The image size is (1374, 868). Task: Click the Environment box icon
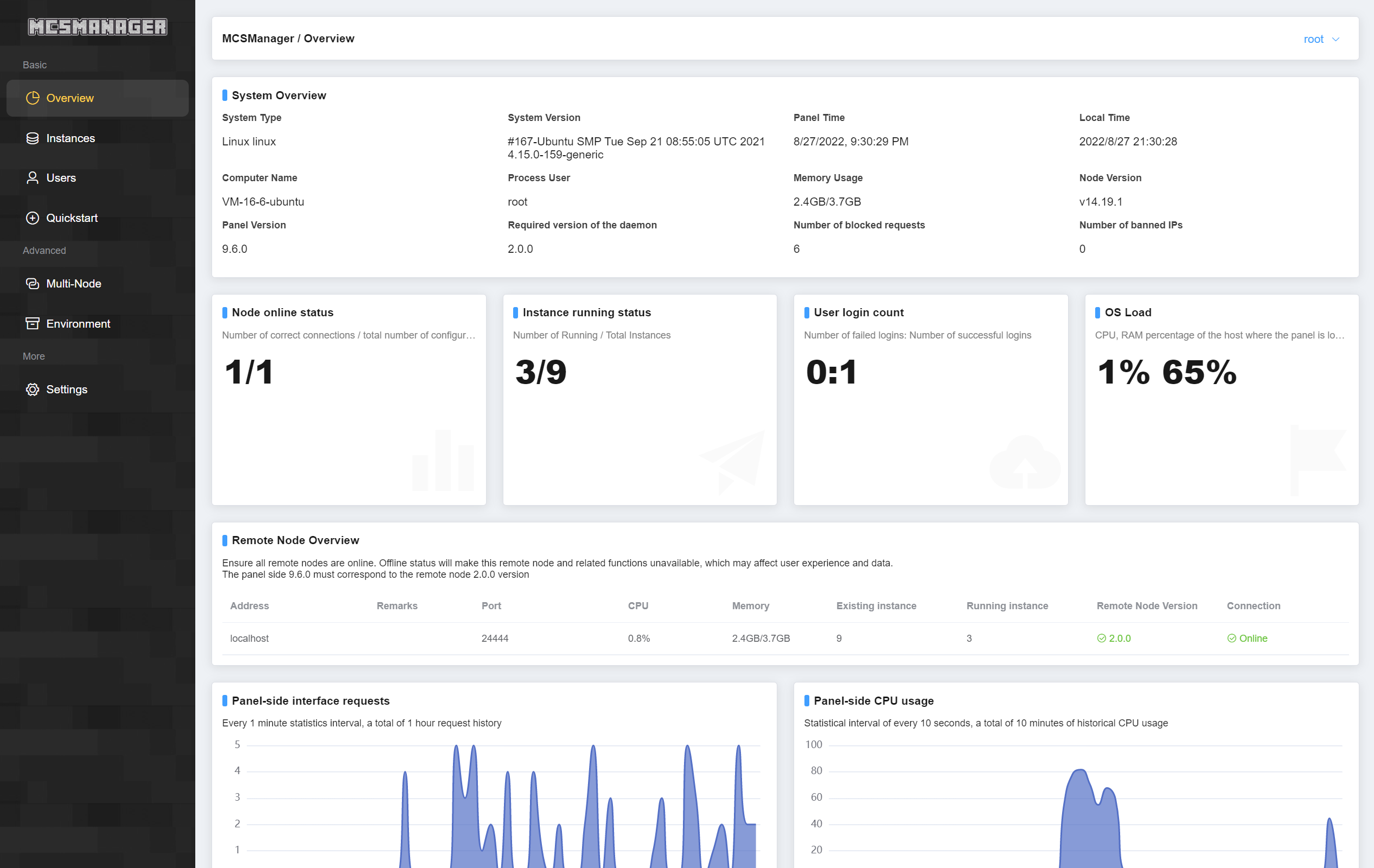(x=33, y=323)
